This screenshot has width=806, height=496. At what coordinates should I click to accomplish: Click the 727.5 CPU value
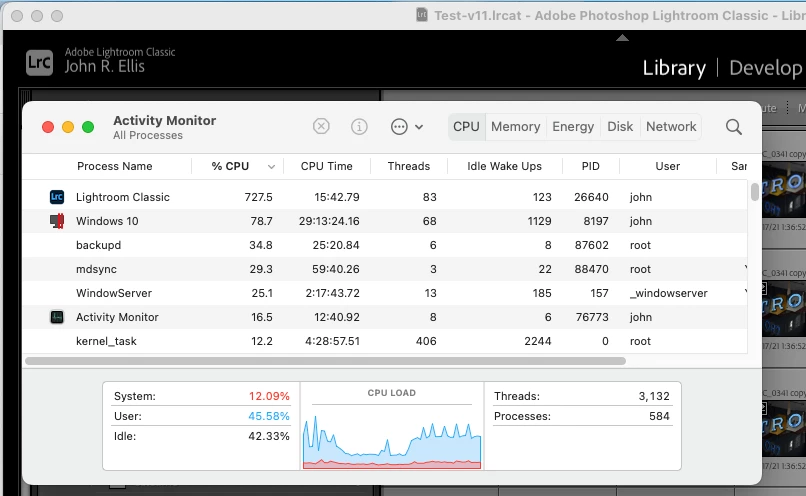click(258, 197)
